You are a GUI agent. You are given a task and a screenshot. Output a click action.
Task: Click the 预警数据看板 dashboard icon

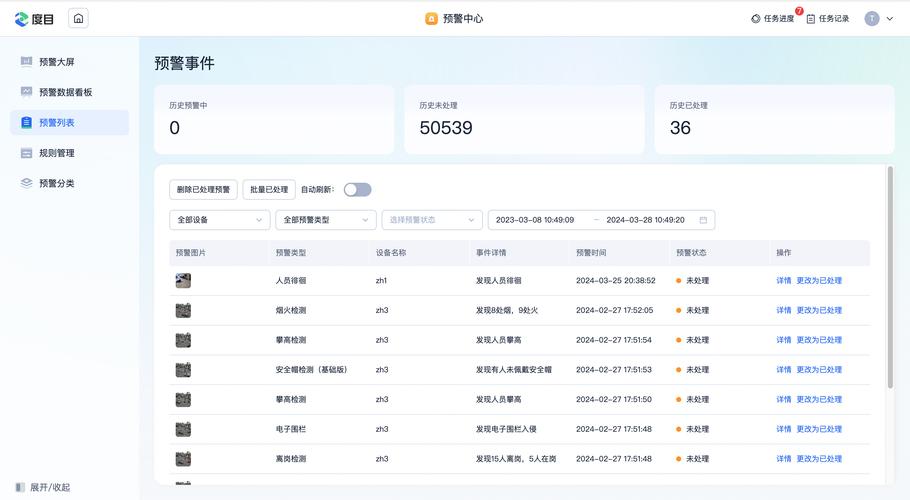pos(27,92)
